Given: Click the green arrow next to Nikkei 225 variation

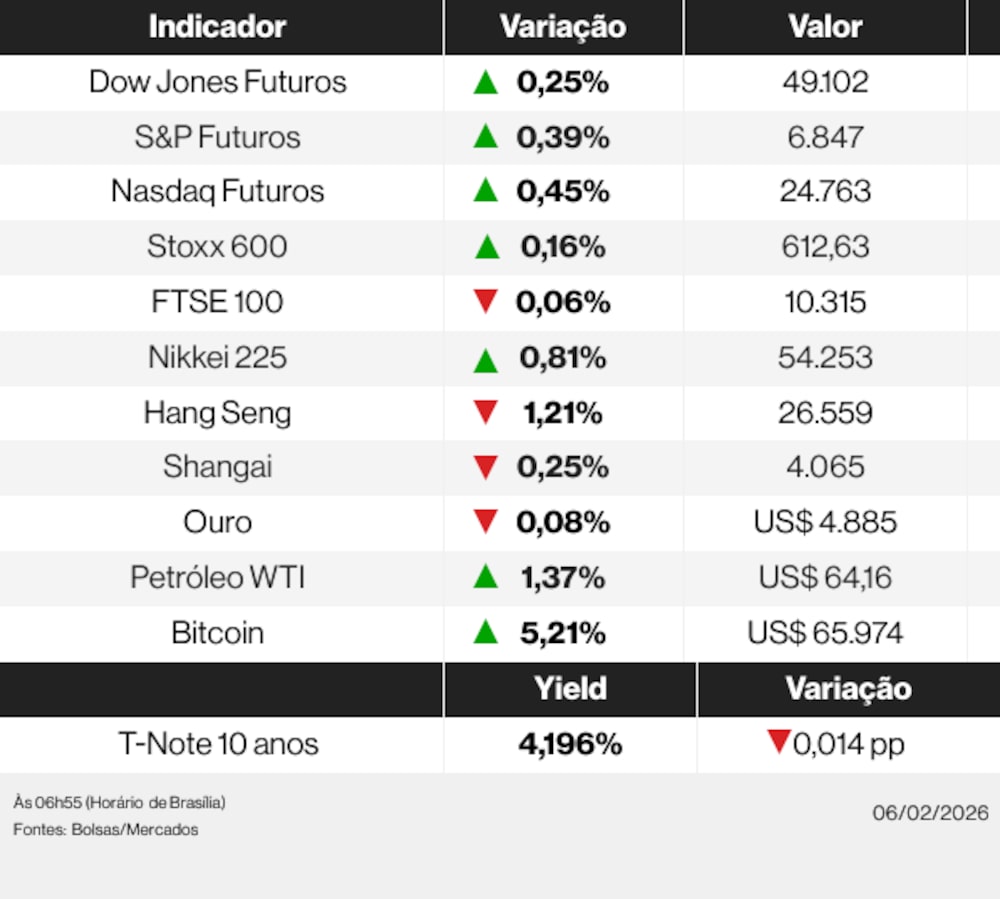Looking at the screenshot, I should pos(486,358).
